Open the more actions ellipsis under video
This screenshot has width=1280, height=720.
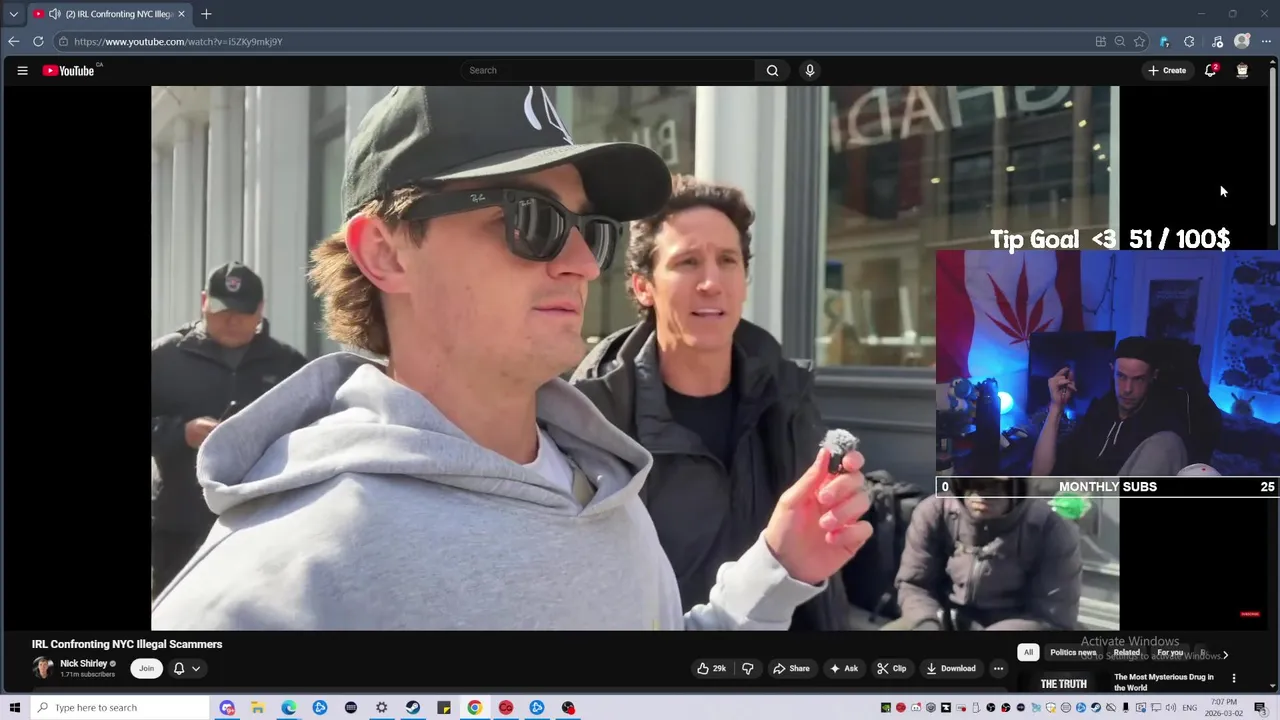pyautogui.click(x=998, y=668)
